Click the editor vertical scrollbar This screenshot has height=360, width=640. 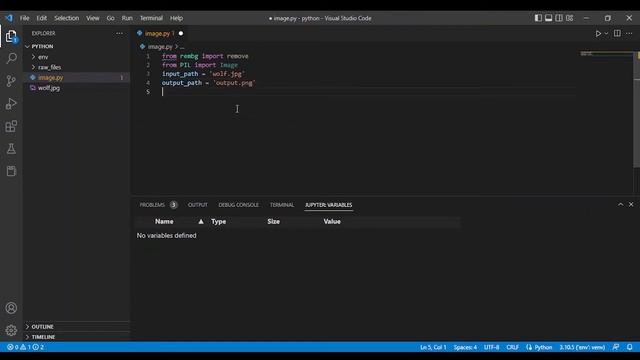[x=636, y=110]
